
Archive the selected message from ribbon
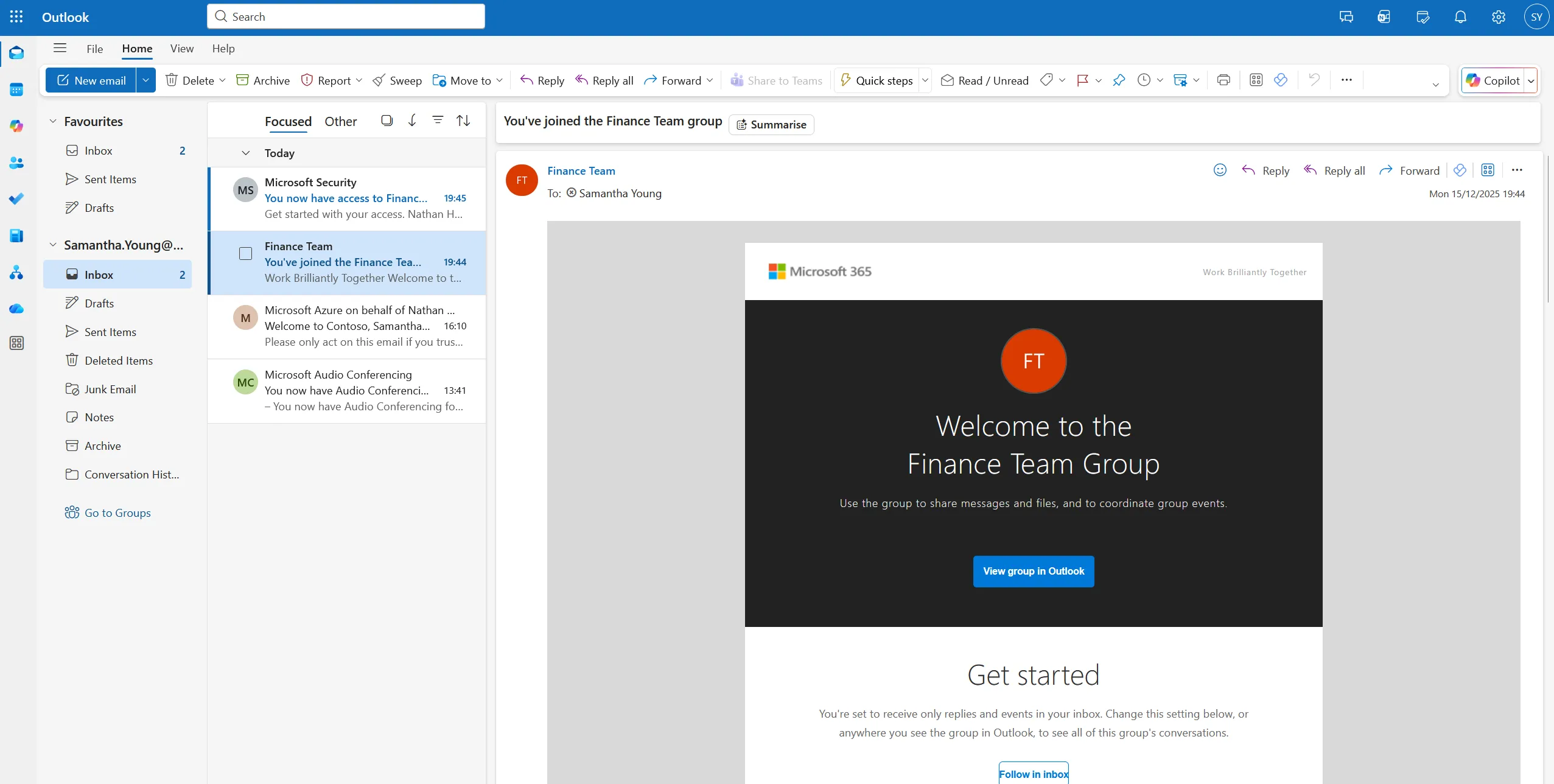[x=263, y=80]
